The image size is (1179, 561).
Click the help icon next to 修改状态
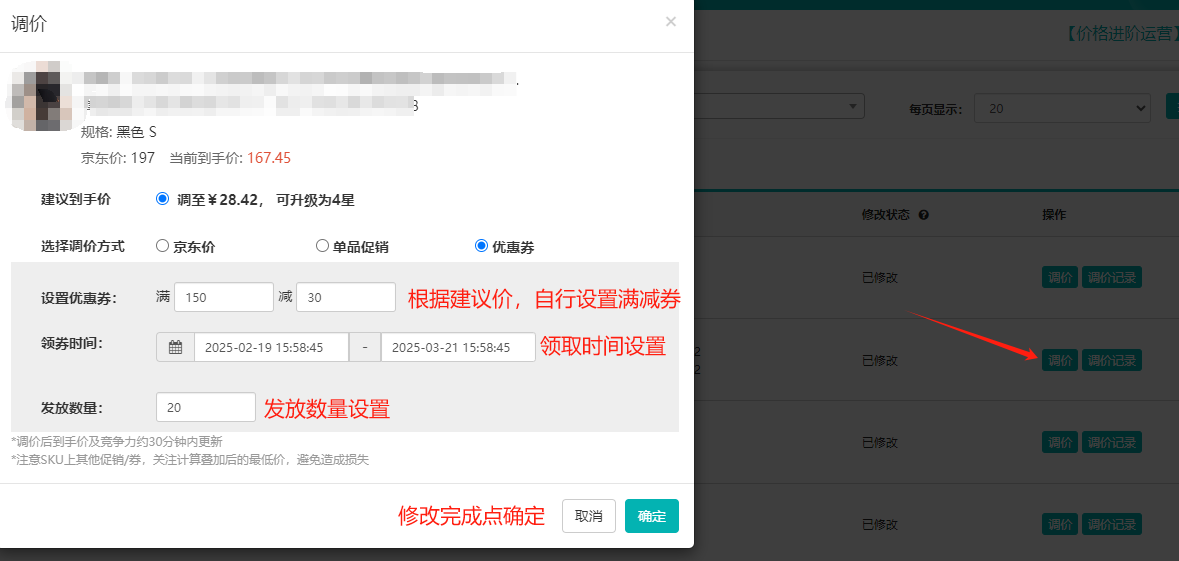(924, 215)
